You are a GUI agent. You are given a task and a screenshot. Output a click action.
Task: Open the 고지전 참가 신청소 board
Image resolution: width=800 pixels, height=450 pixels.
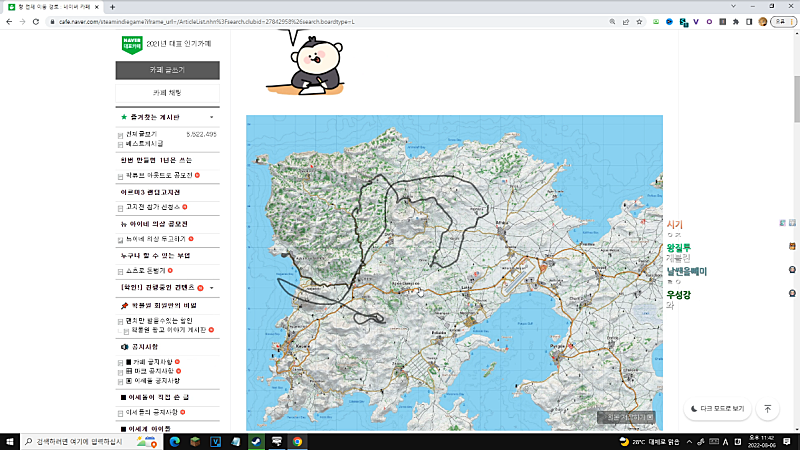pos(153,207)
